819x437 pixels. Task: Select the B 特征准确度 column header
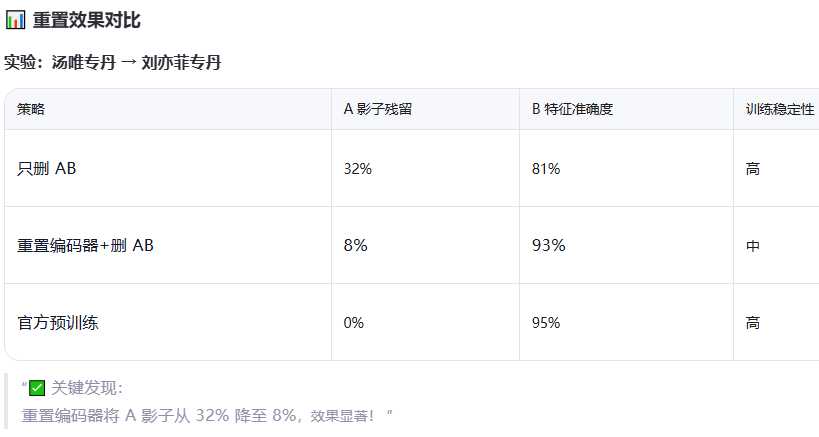[x=572, y=109]
